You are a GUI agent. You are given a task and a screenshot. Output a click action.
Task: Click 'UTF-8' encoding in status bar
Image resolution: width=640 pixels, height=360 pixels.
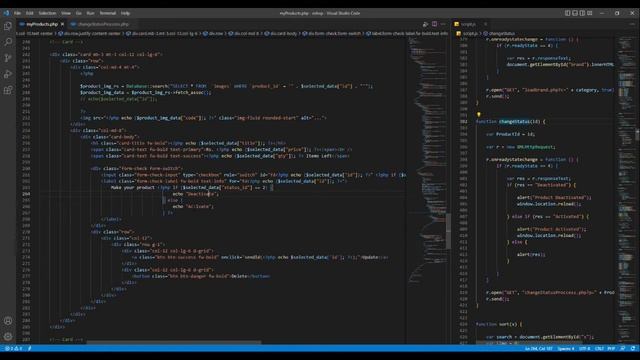(584, 349)
